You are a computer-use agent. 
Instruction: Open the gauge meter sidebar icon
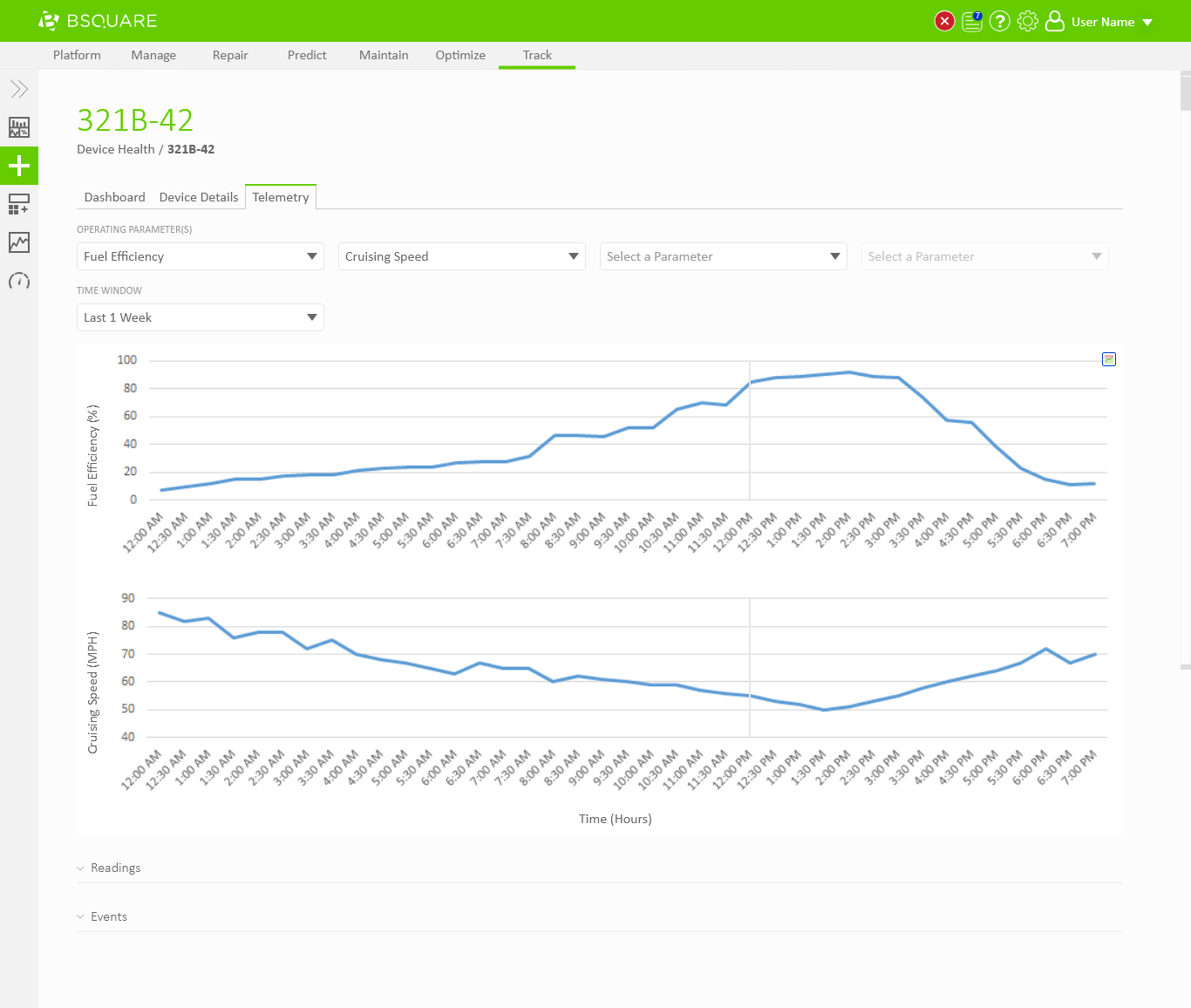19,281
